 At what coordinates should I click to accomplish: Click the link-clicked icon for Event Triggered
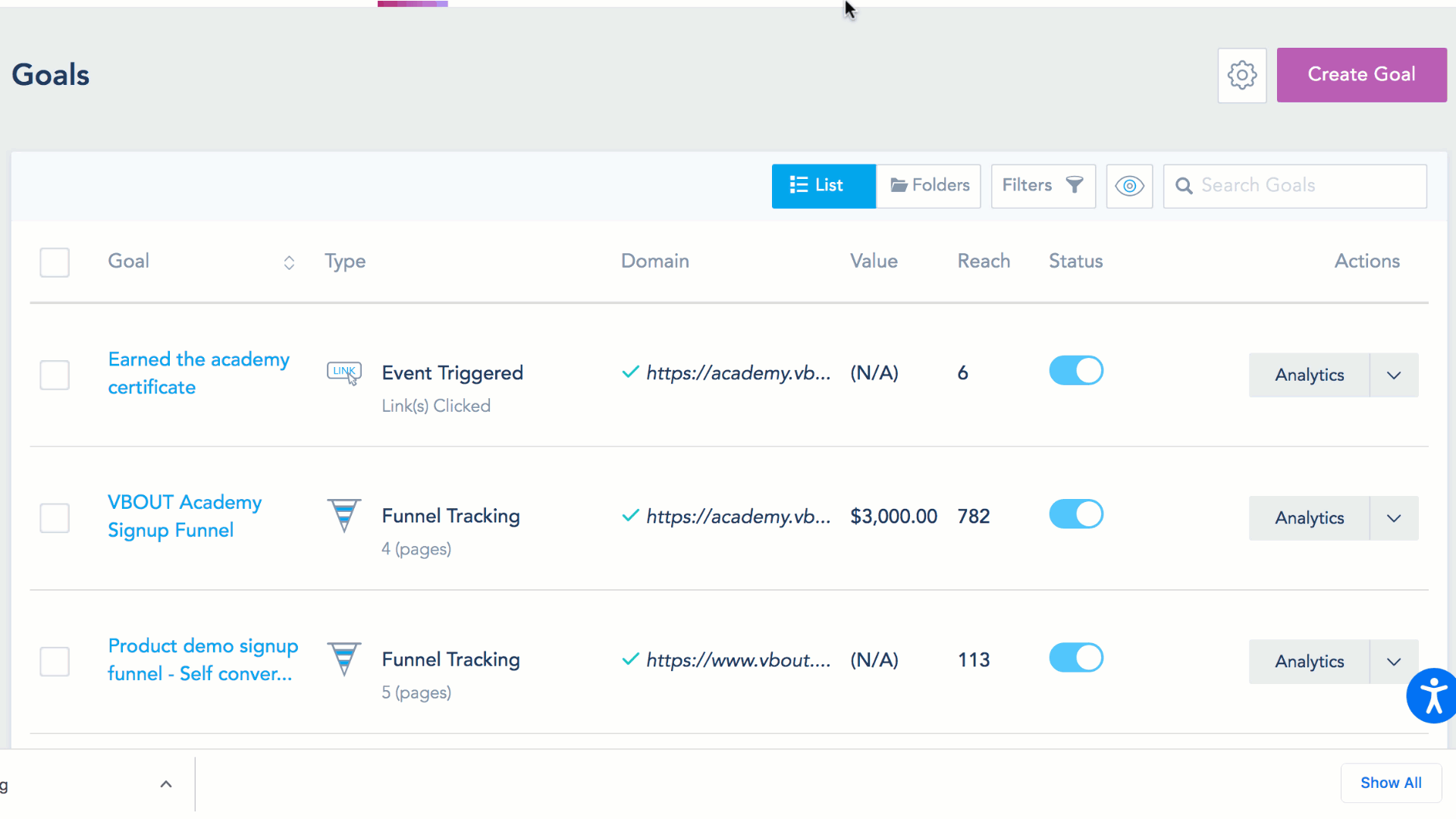(344, 373)
